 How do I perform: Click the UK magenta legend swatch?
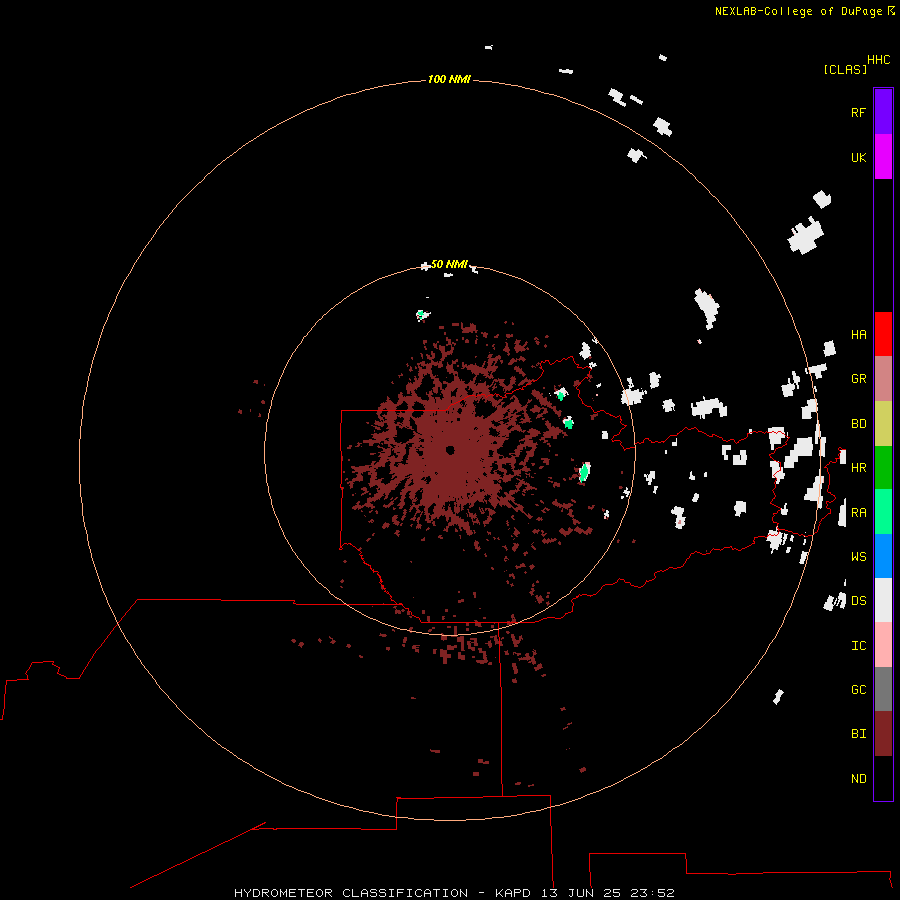tap(883, 157)
